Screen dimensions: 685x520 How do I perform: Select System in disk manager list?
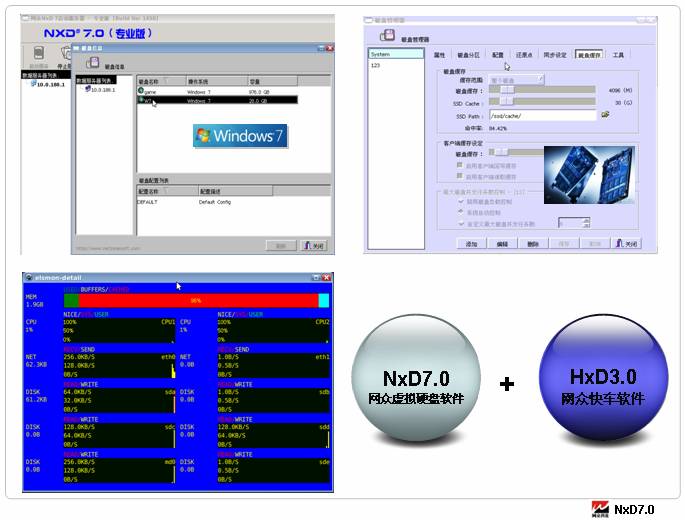point(396,54)
